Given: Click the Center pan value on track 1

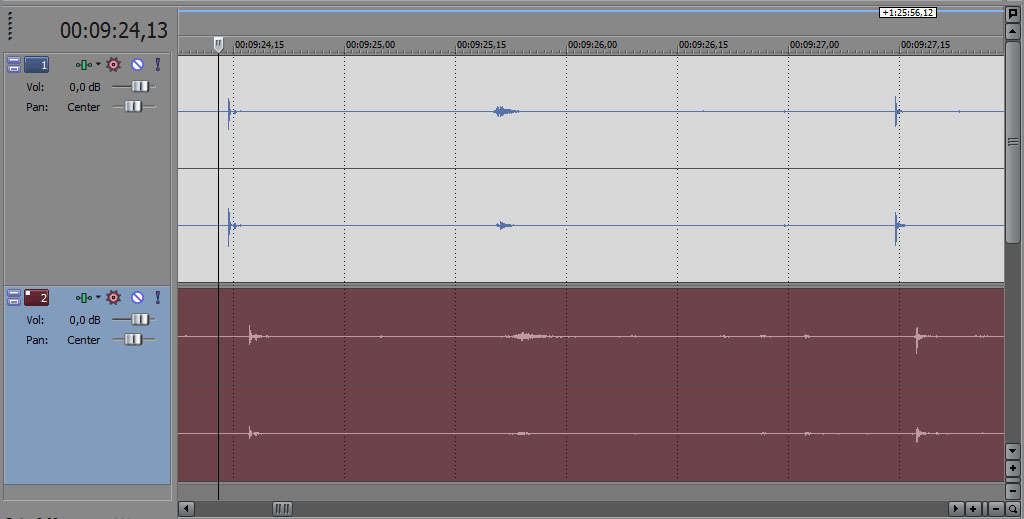Looking at the screenshot, I should tap(84, 107).
